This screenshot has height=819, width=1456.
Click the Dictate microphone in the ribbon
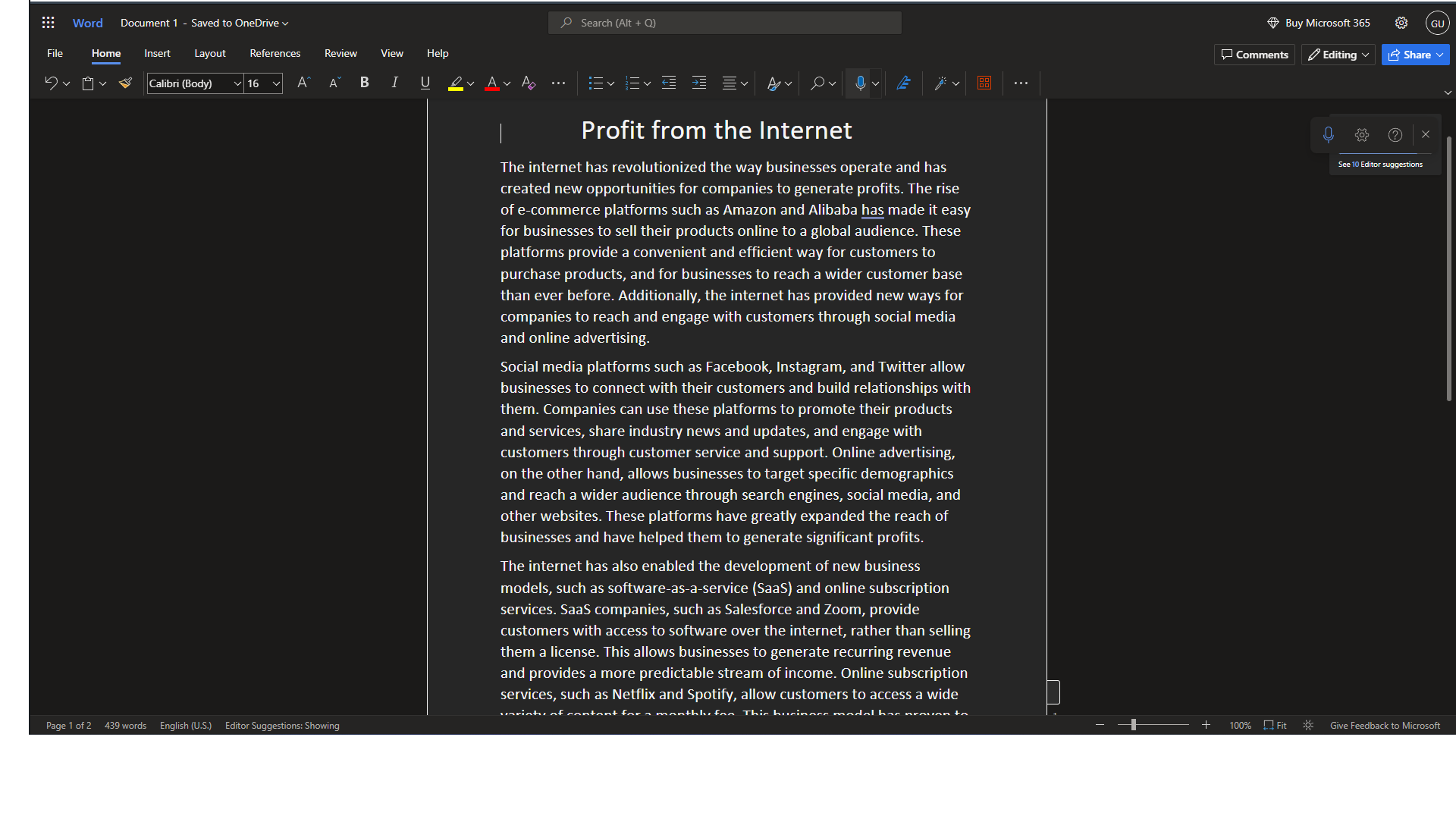pyautogui.click(x=860, y=83)
